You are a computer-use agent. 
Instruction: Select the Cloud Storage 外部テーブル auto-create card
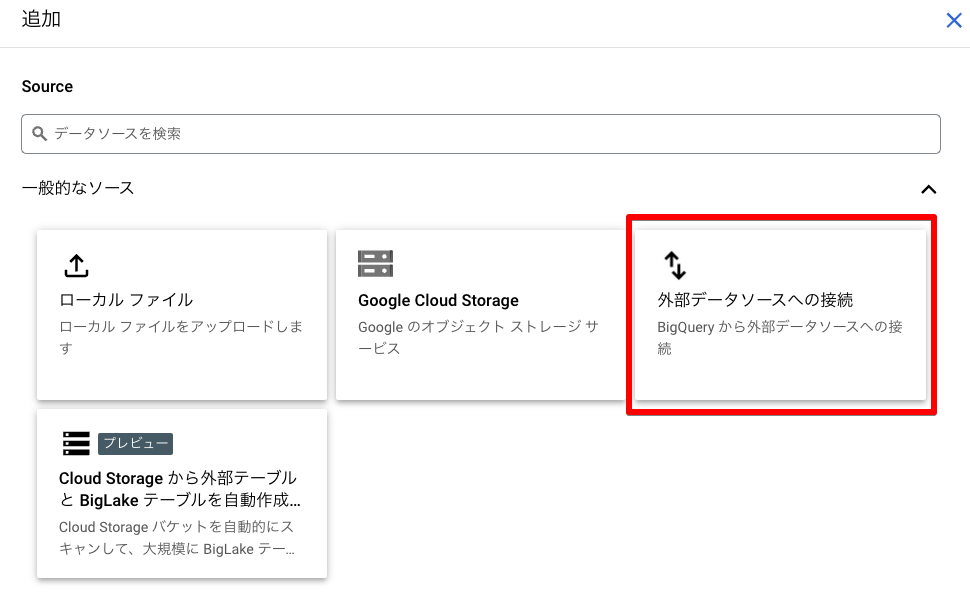tap(181, 495)
